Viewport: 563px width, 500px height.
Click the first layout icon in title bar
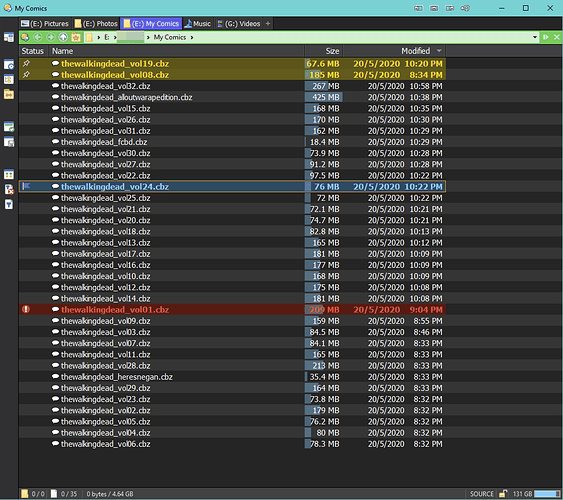(x=418, y=8)
